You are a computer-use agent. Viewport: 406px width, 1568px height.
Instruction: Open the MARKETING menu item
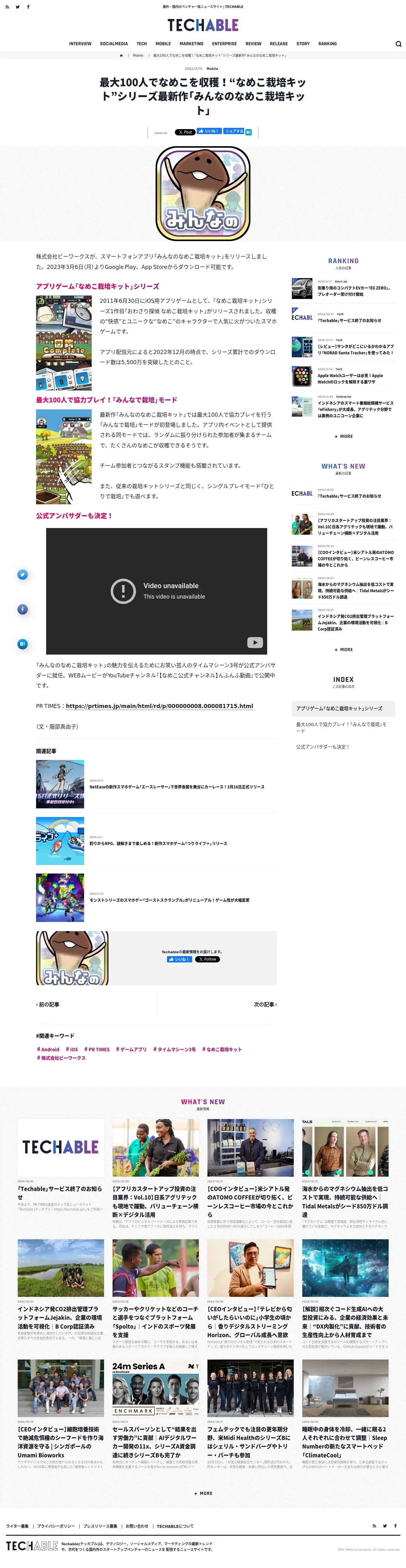click(x=191, y=44)
